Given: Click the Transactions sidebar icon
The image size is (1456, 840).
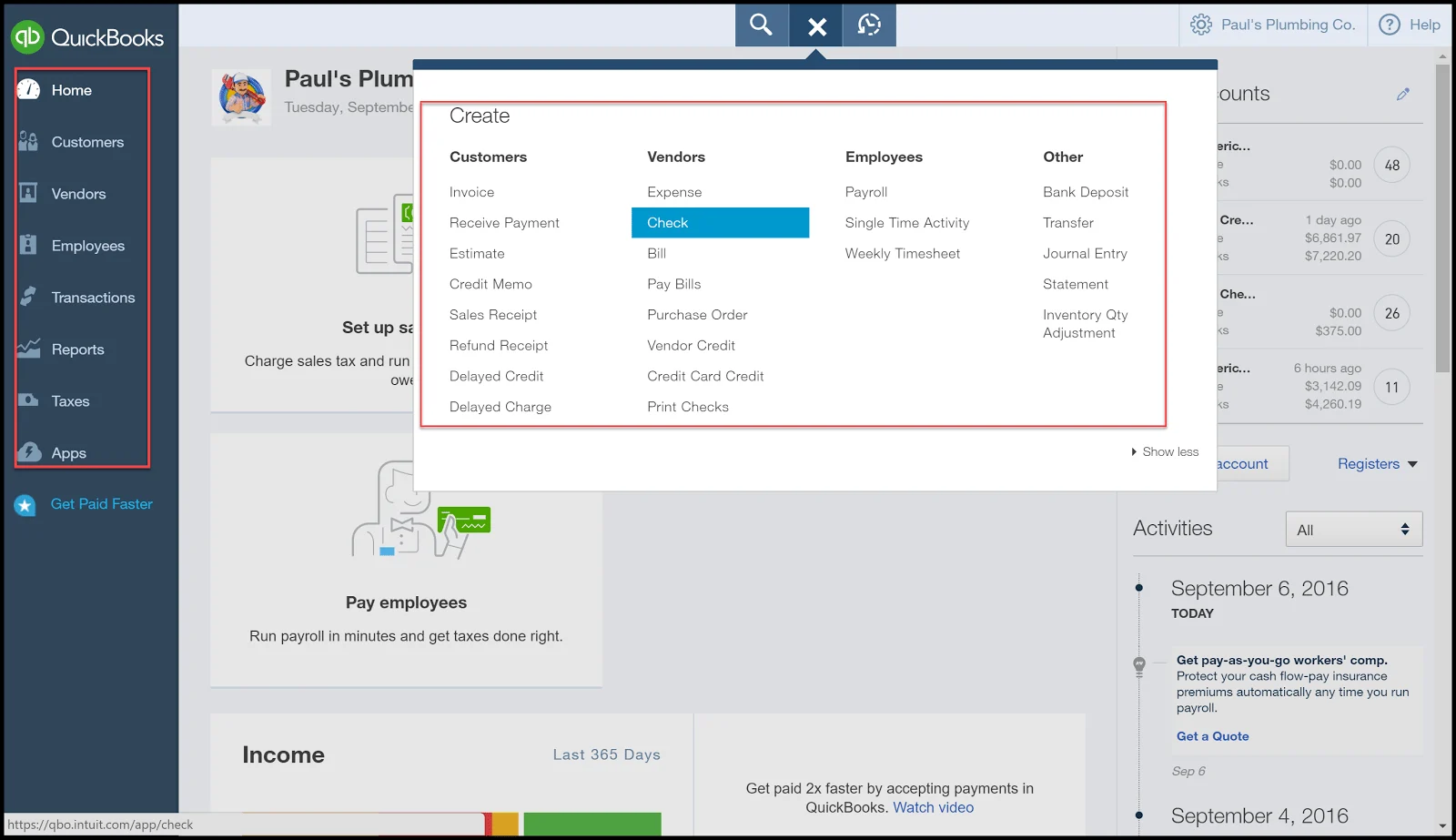Looking at the screenshot, I should [x=29, y=297].
